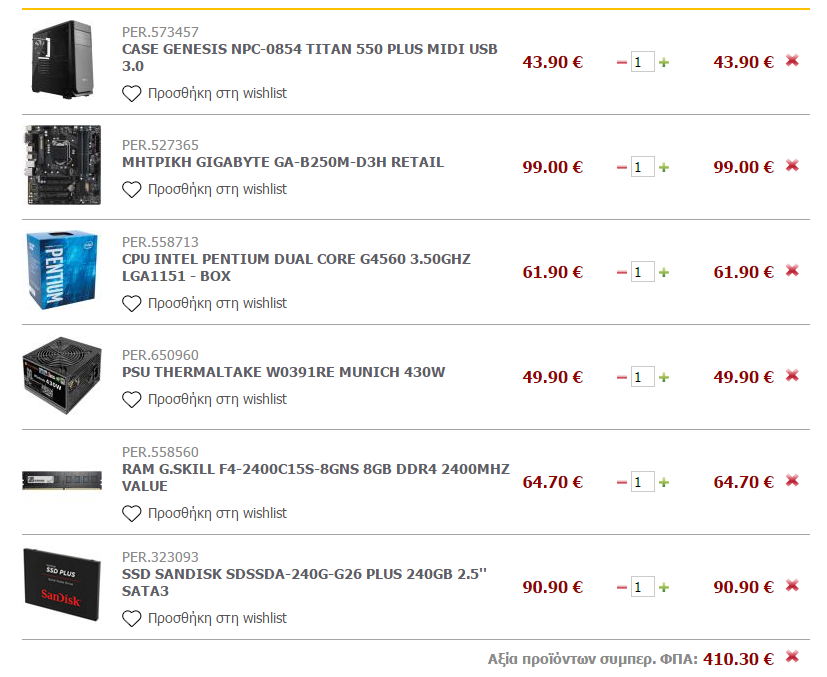Remove SanDisk SSD from cart
This screenshot has width=827, height=677.
792,585
